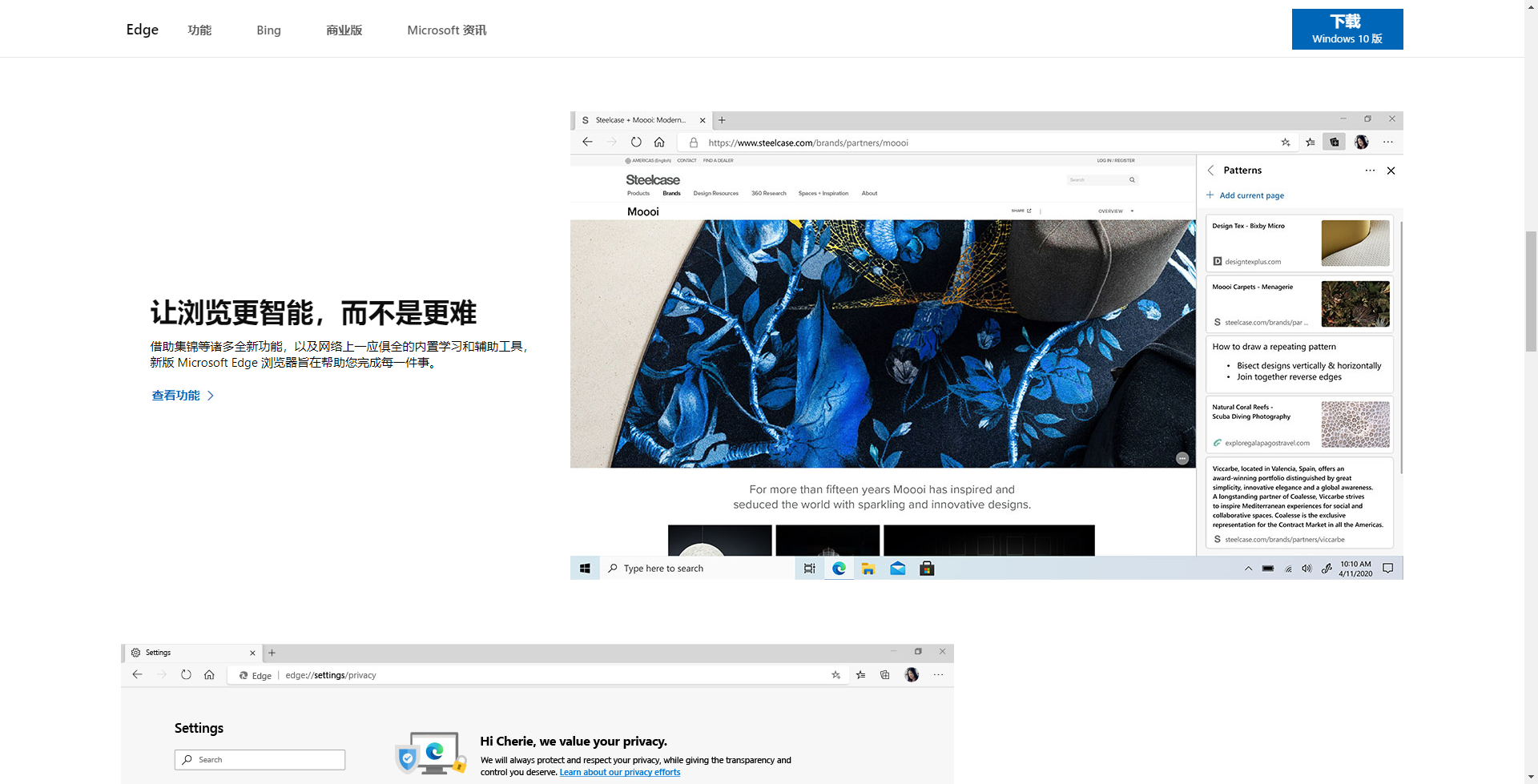Click add-to-favorites star in the Steelcase address bar
This screenshot has height=784, width=1538.
click(x=1286, y=143)
